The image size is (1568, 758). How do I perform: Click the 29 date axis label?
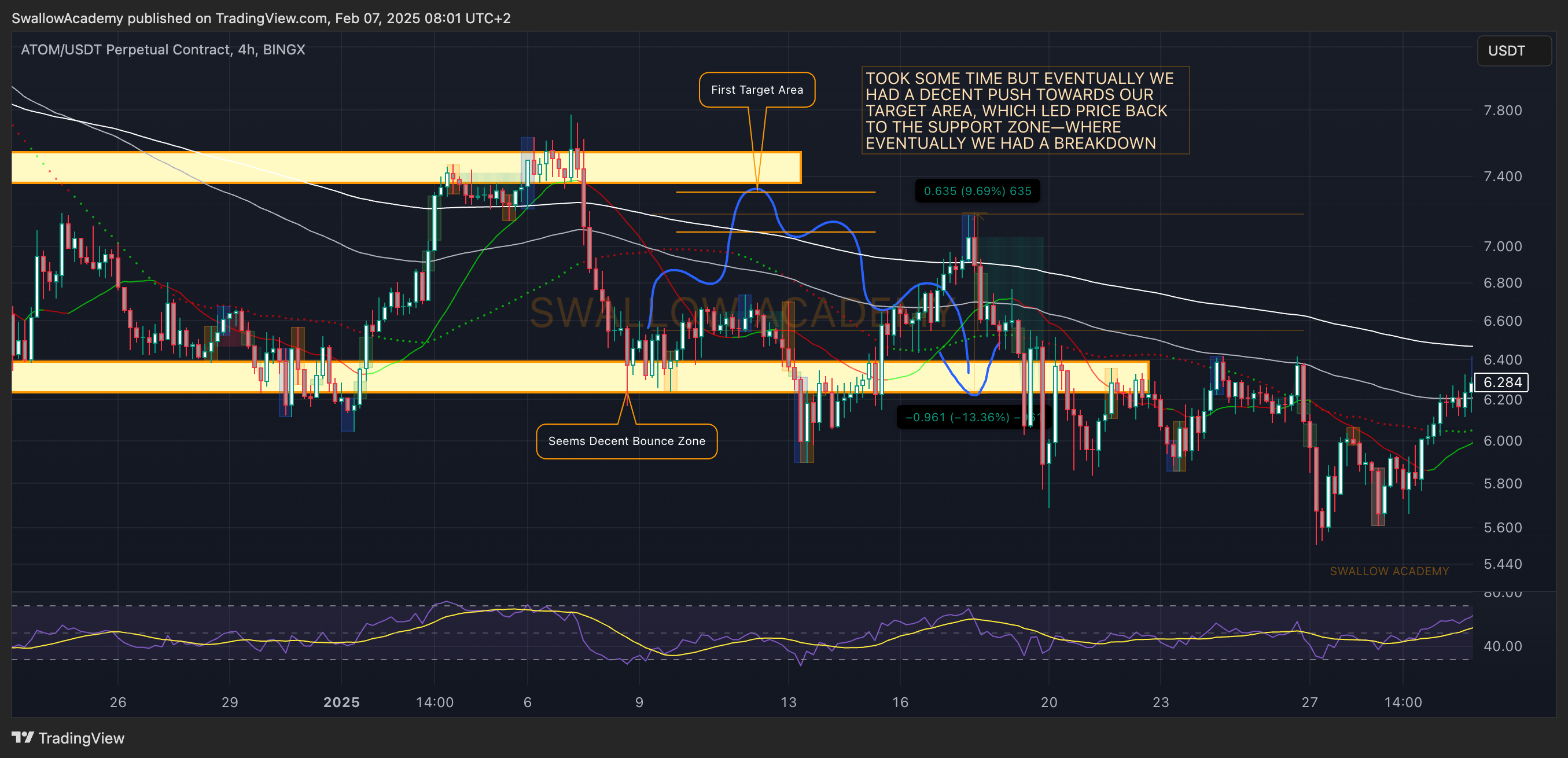tap(230, 702)
